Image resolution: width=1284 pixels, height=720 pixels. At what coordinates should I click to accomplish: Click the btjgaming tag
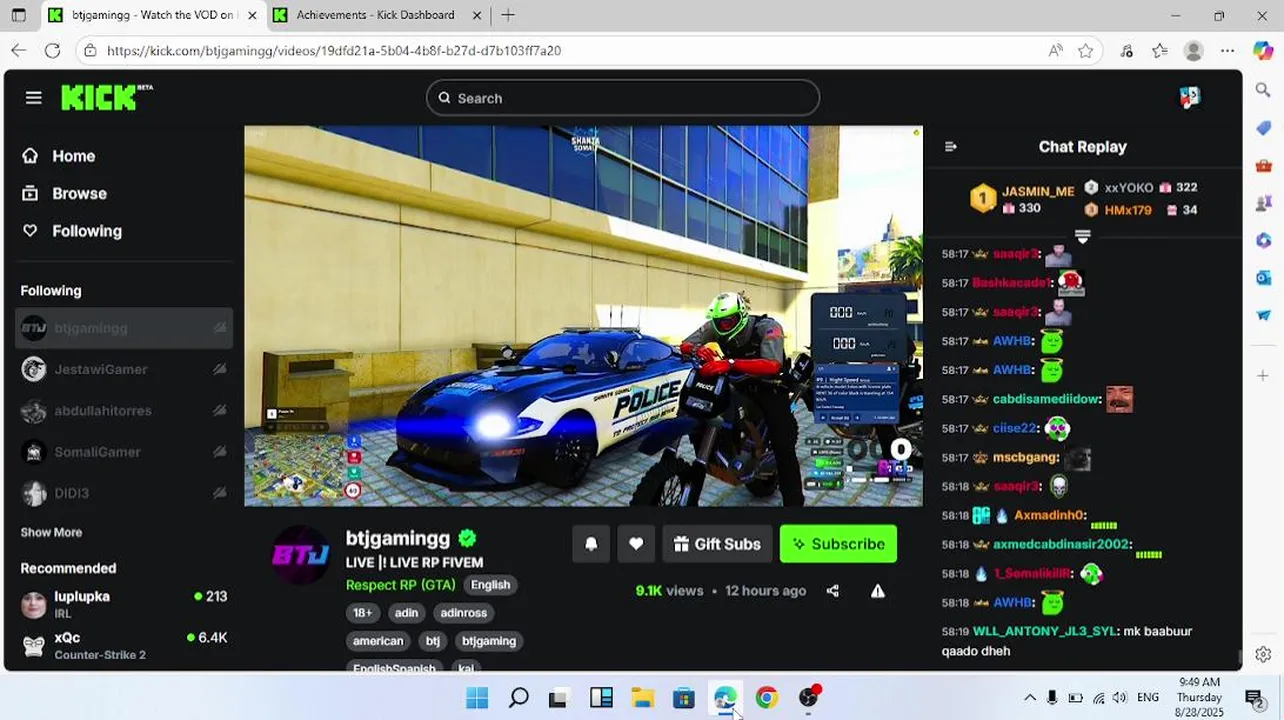coord(489,641)
